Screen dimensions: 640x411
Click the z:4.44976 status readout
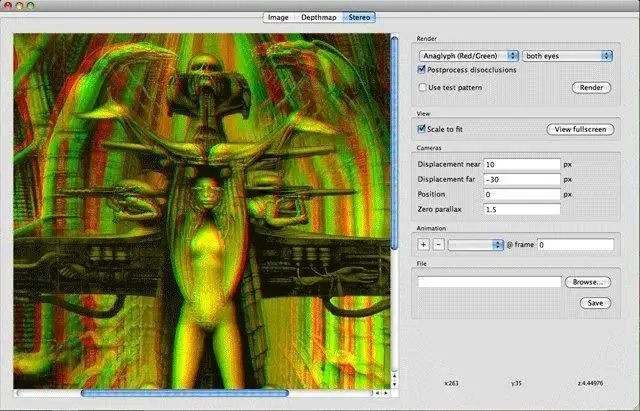point(590,383)
